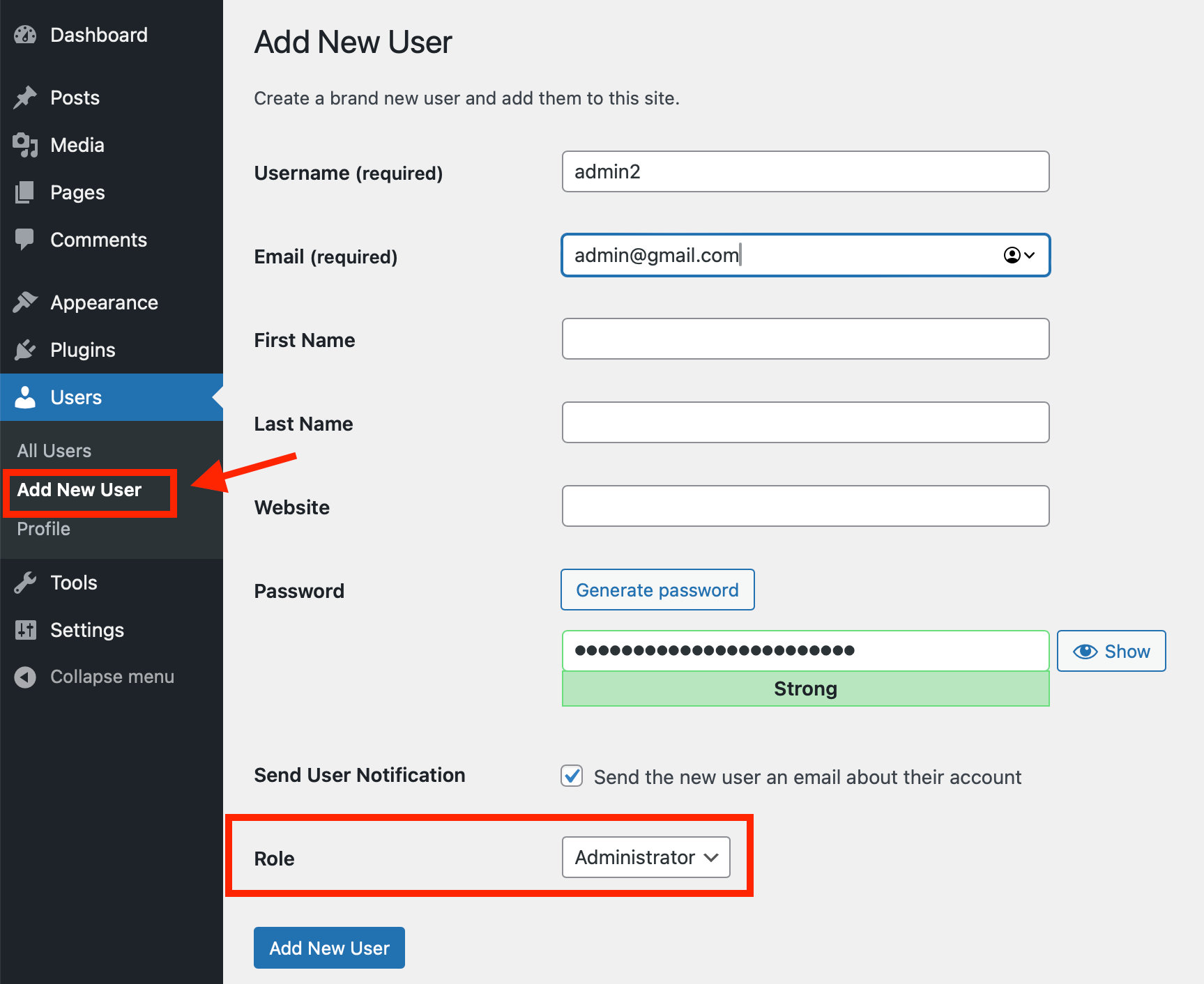Open Plugins via the plug icon
Viewport: 1204px width, 984px height.
pyautogui.click(x=25, y=349)
